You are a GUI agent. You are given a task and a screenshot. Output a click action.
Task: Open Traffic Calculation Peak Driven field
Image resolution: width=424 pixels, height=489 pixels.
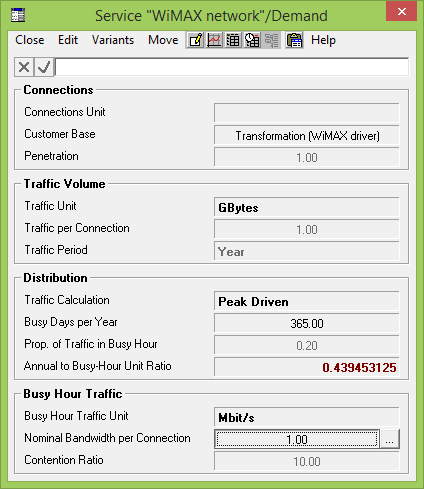pyautogui.click(x=307, y=301)
